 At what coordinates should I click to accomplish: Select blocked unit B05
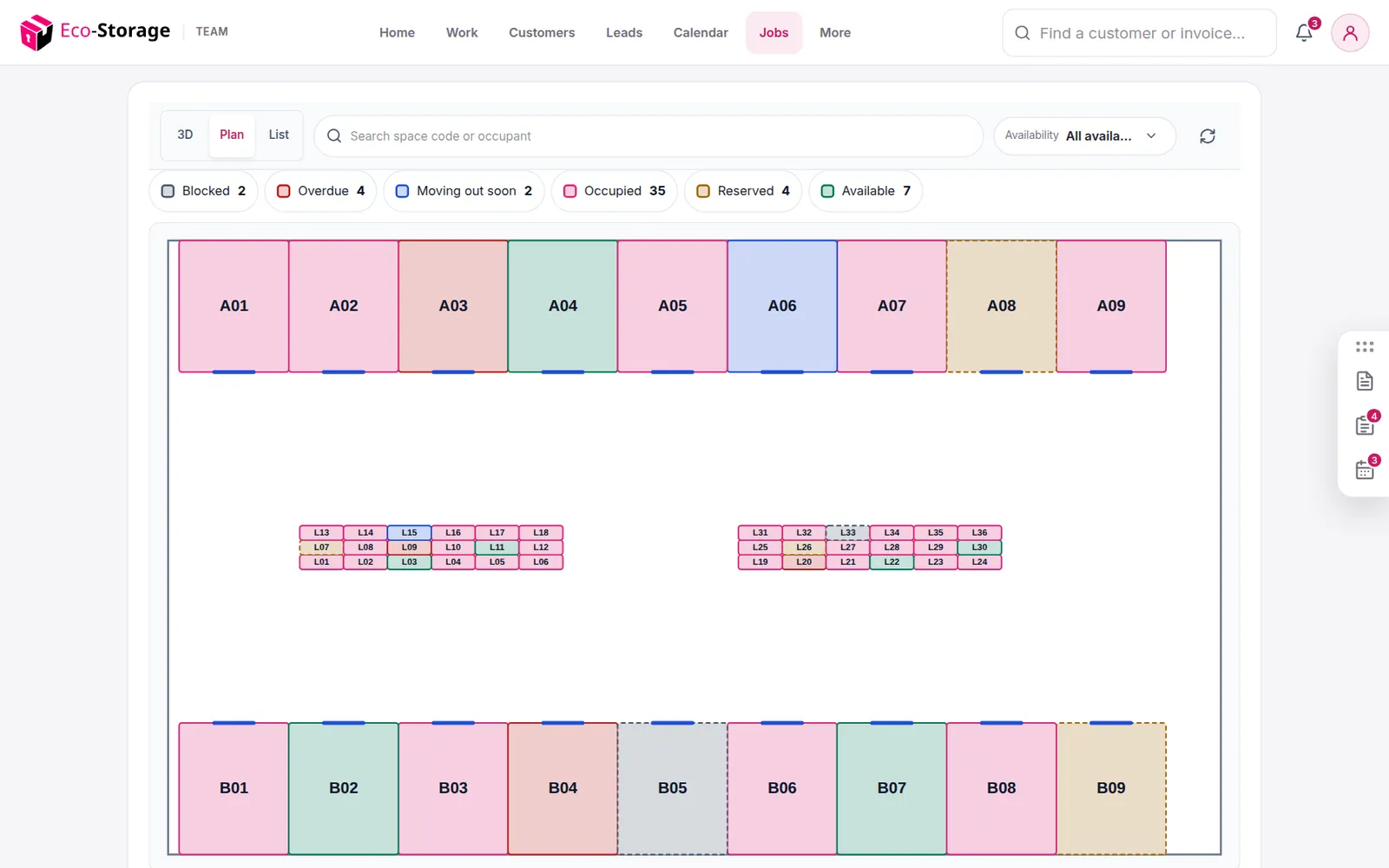pos(673,788)
